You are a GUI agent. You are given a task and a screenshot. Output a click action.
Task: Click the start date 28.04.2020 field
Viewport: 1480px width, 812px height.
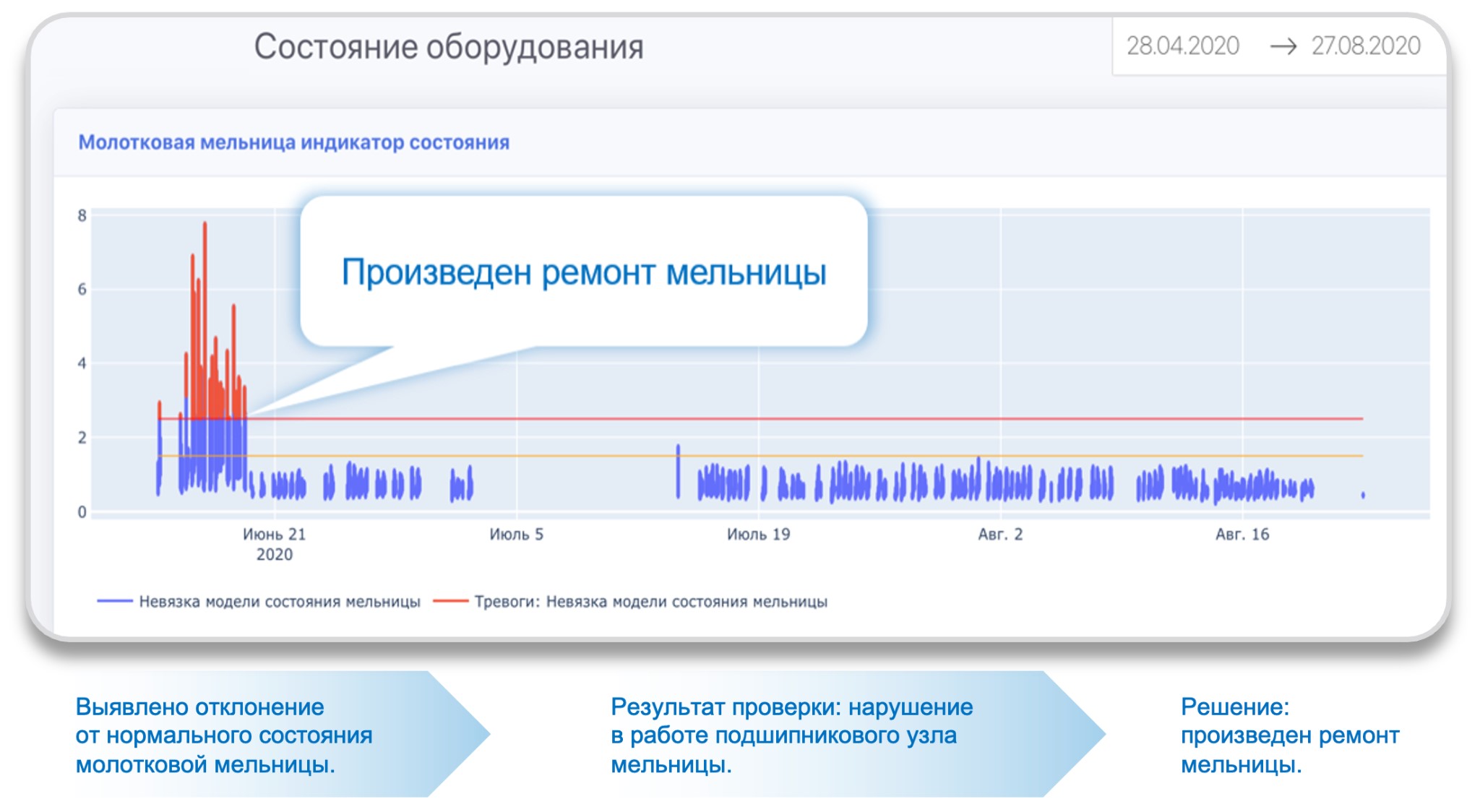[1182, 46]
